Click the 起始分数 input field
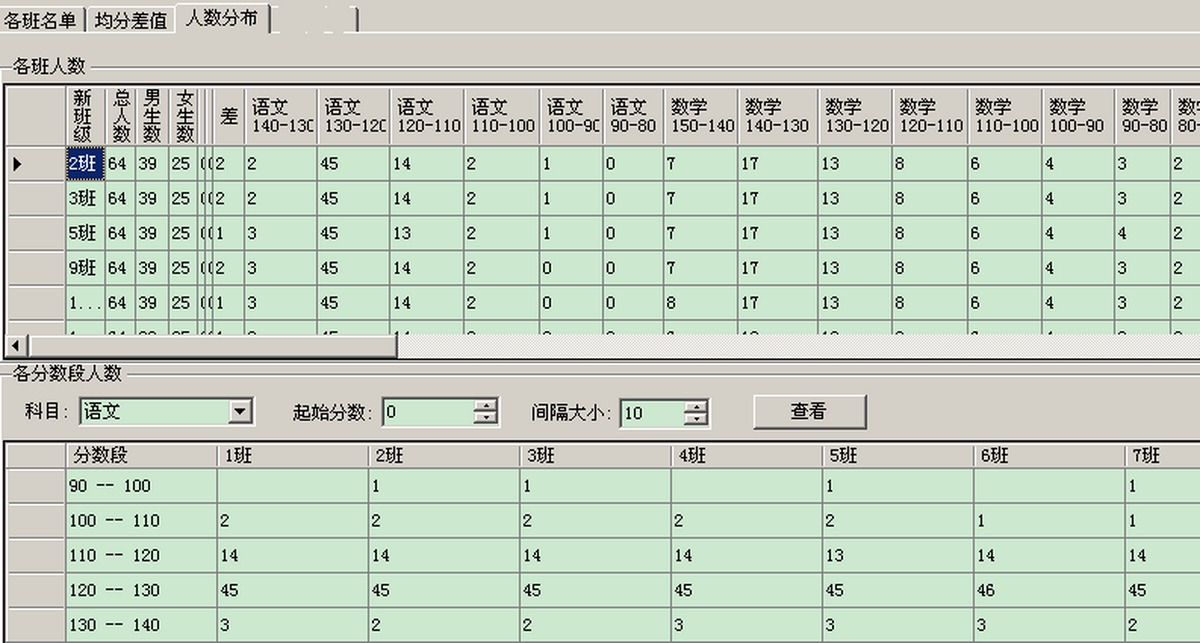This screenshot has height=643, width=1200. point(427,411)
